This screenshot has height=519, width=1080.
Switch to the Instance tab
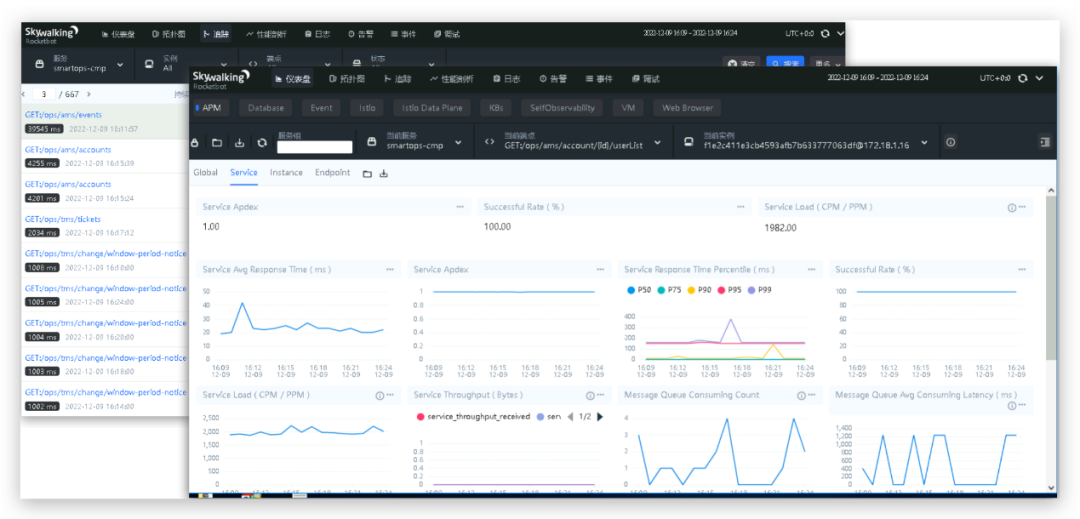[x=286, y=173]
